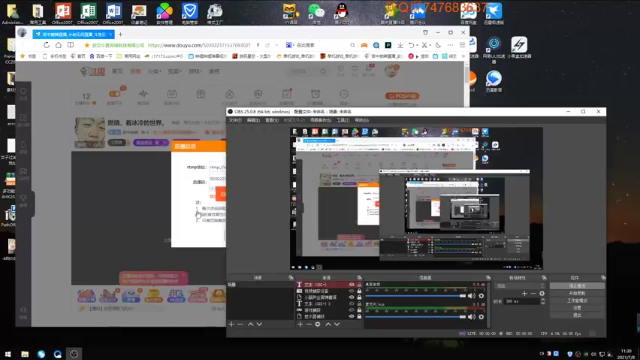The width and height of the screenshot is (640, 360).
Task: Open Windows Start menu
Action: click(8, 354)
